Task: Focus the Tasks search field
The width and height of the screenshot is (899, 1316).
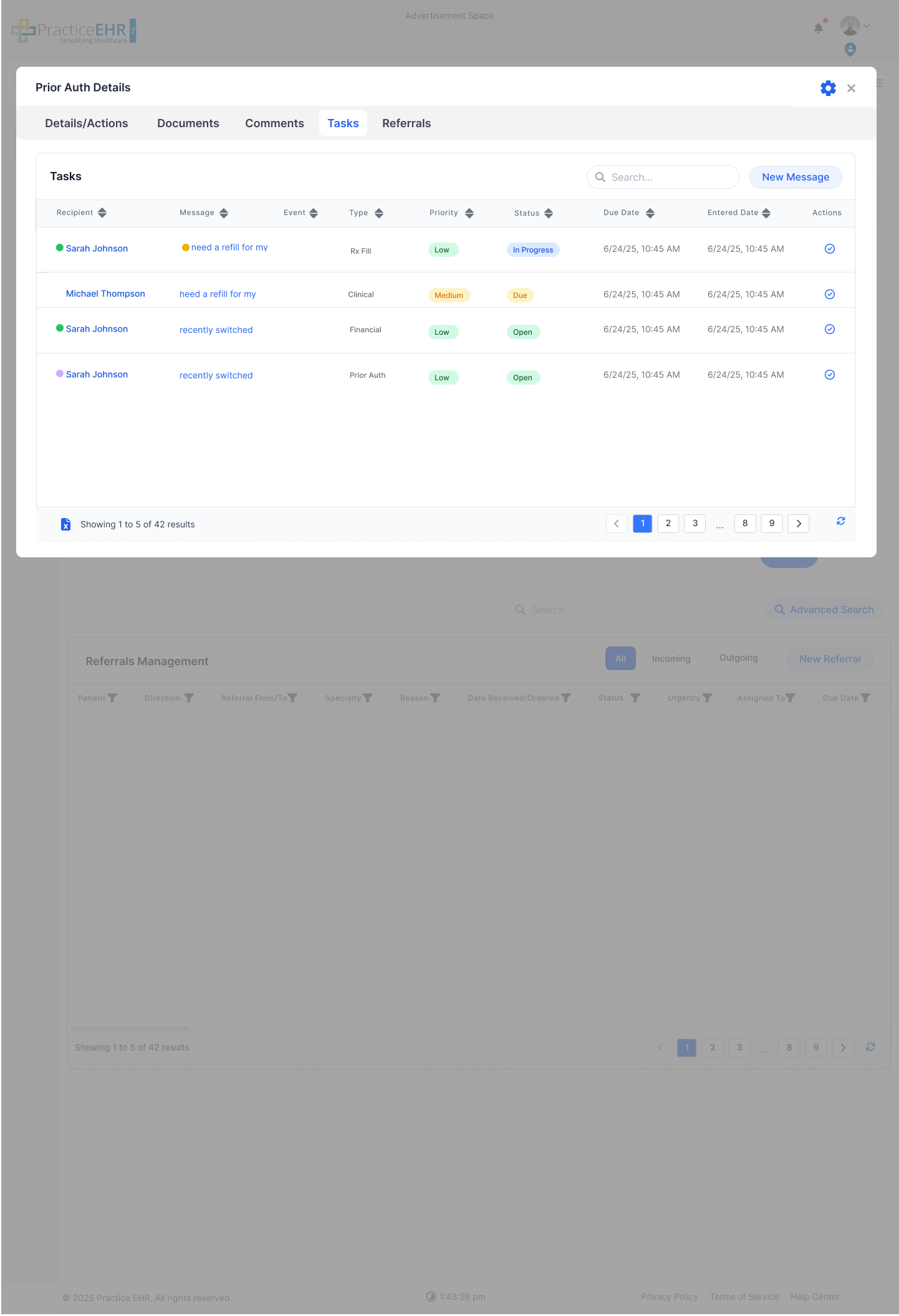Action: 663,177
